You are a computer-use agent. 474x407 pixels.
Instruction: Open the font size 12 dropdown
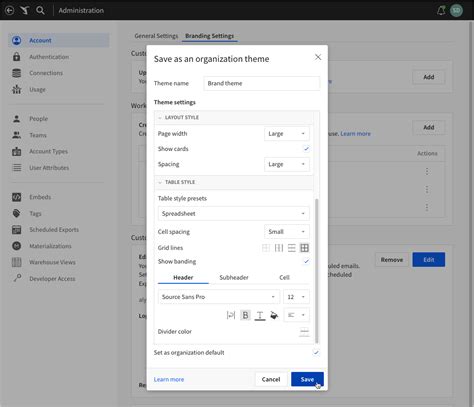coord(296,297)
